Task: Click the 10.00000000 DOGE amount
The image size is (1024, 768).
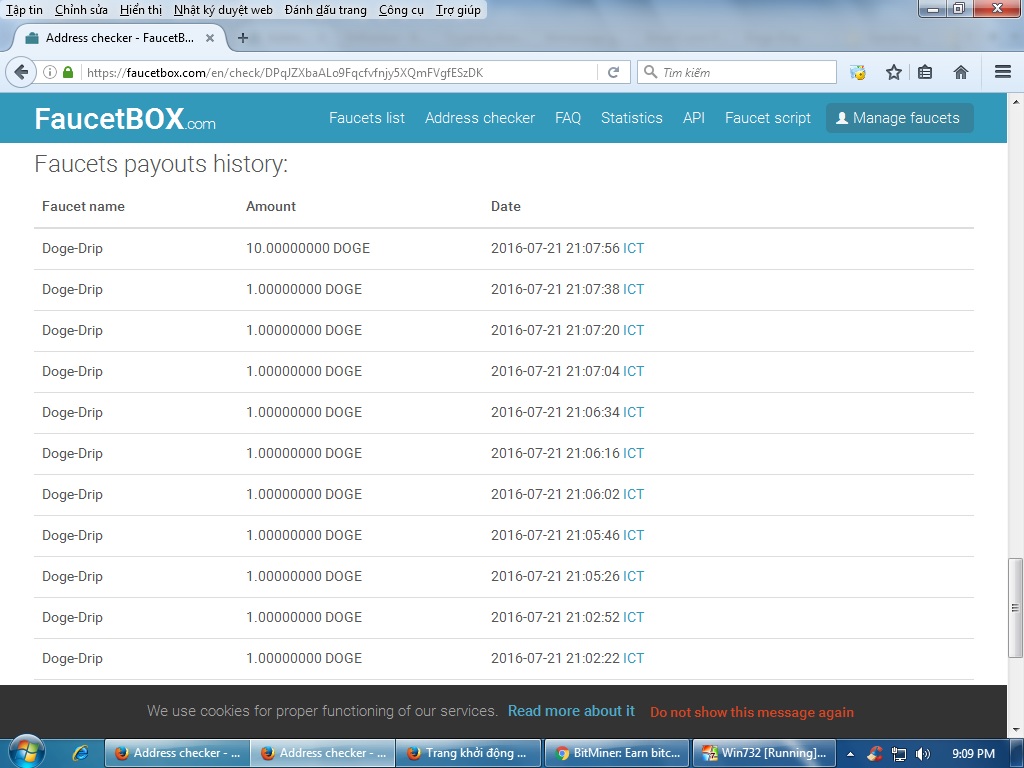Action: click(x=308, y=248)
